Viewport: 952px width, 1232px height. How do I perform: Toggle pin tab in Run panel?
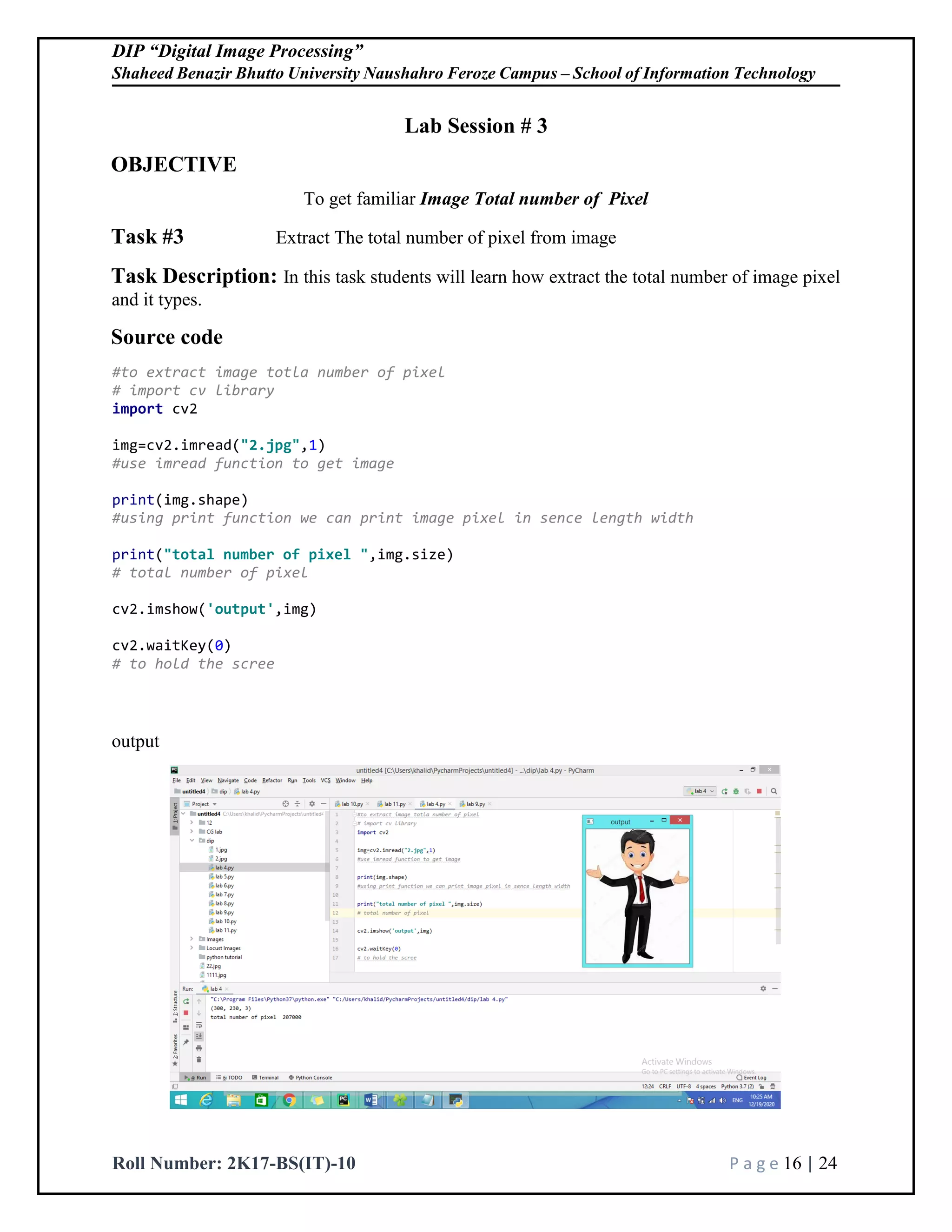coord(186,1042)
